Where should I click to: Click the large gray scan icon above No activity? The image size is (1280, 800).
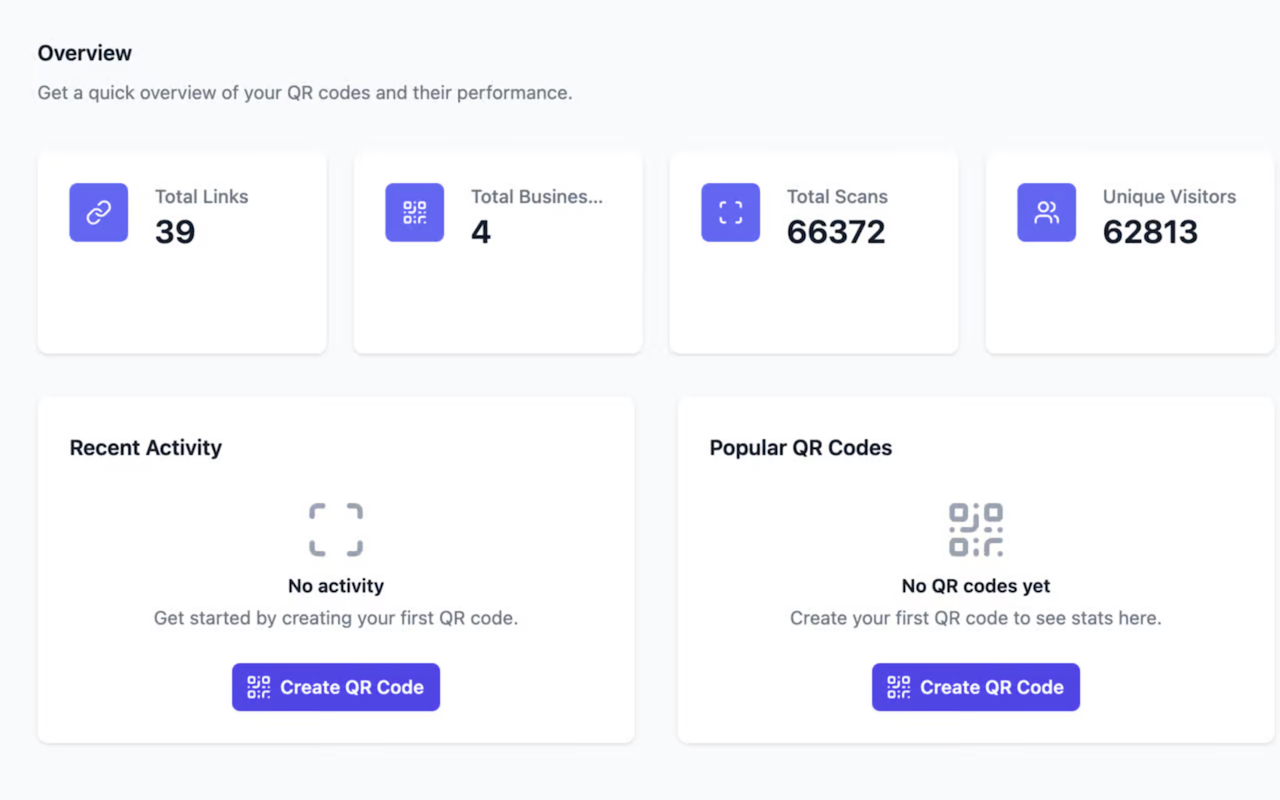(x=336, y=530)
